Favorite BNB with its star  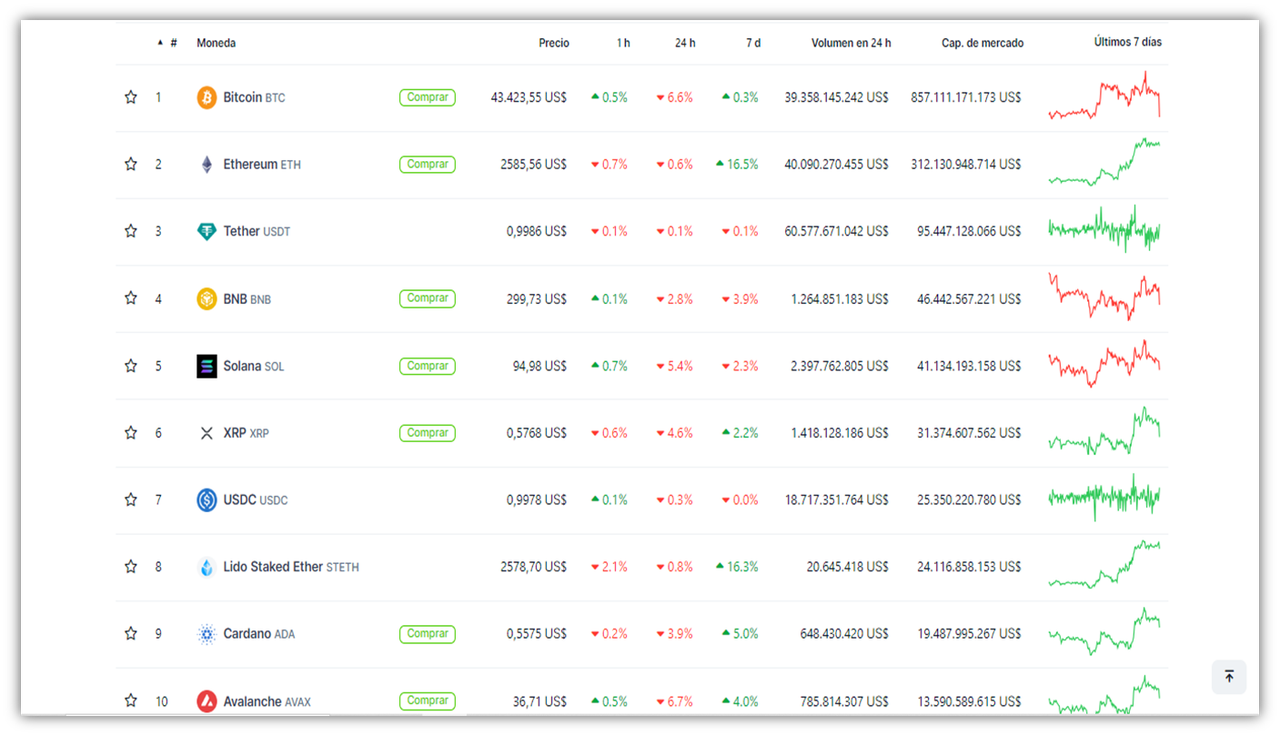[130, 298]
